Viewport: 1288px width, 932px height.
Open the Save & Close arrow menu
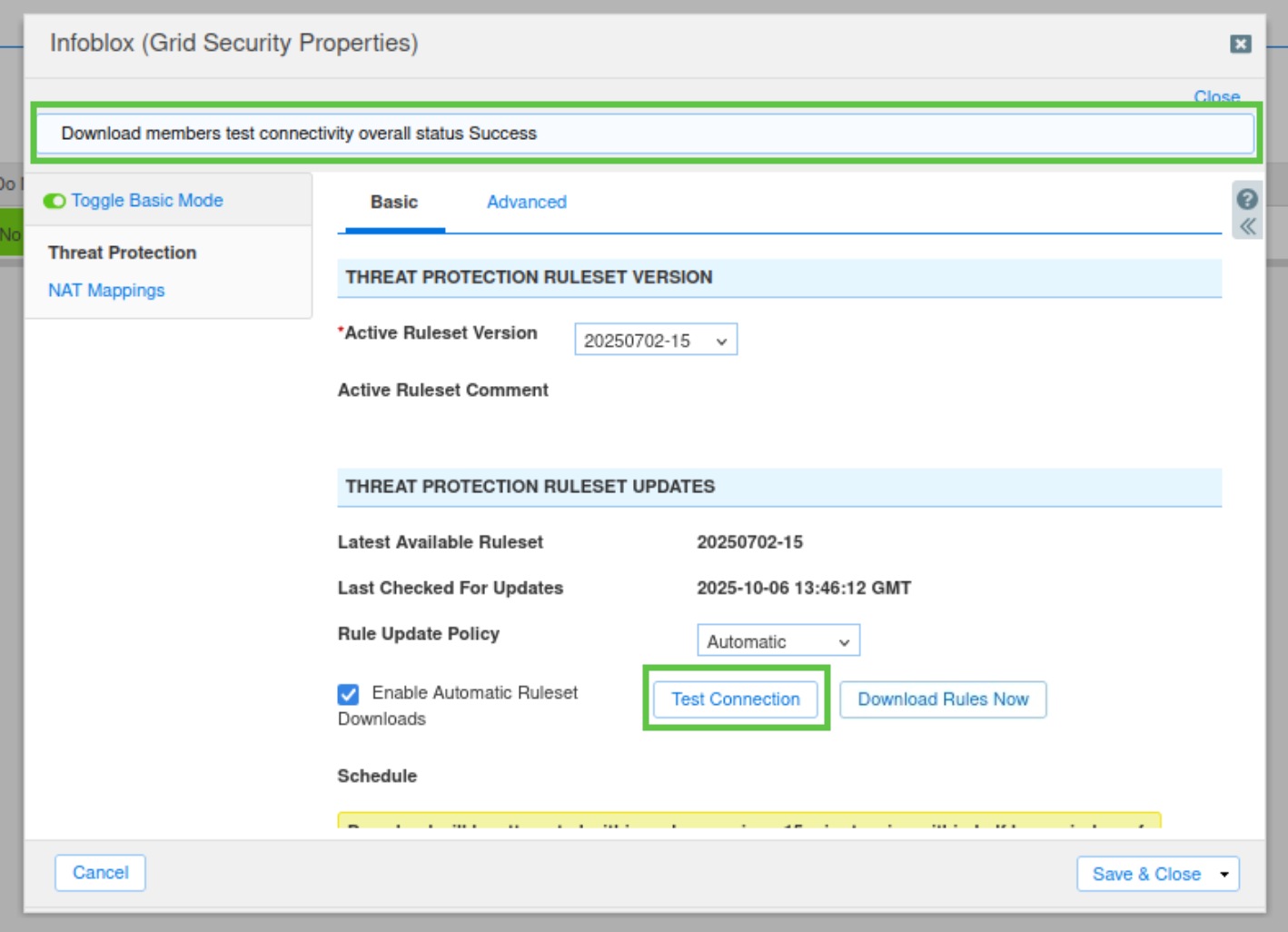[x=1224, y=874]
